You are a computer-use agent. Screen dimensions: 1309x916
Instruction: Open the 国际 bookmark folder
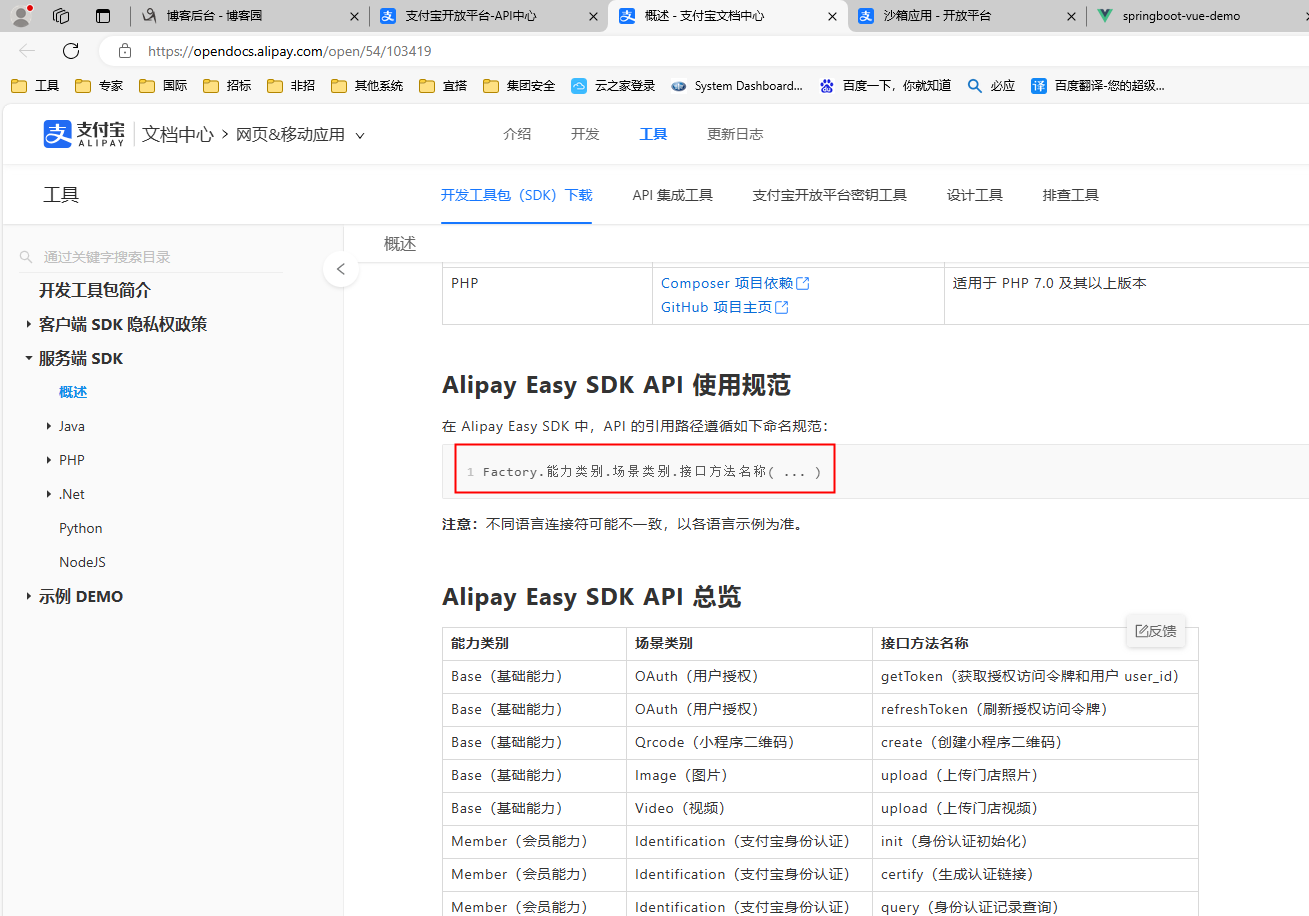[x=163, y=86]
